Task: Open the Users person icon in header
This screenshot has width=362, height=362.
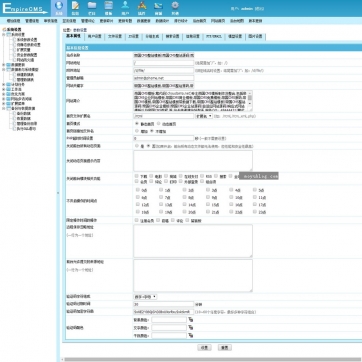Action: pyautogui.click(x=125, y=7)
